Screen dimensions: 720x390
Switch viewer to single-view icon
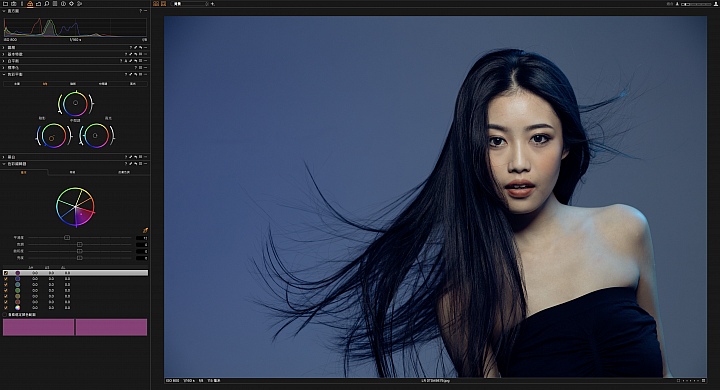163,4
